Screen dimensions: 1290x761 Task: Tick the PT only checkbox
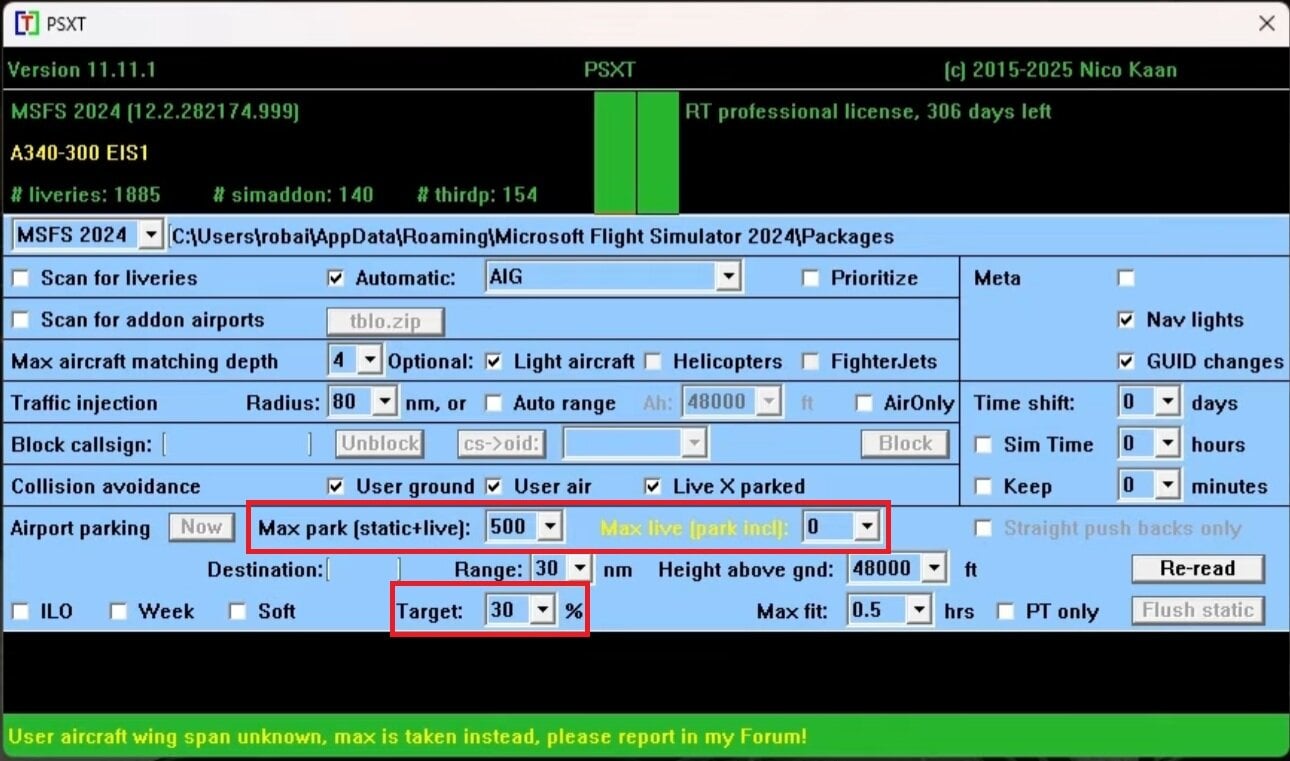point(1006,611)
